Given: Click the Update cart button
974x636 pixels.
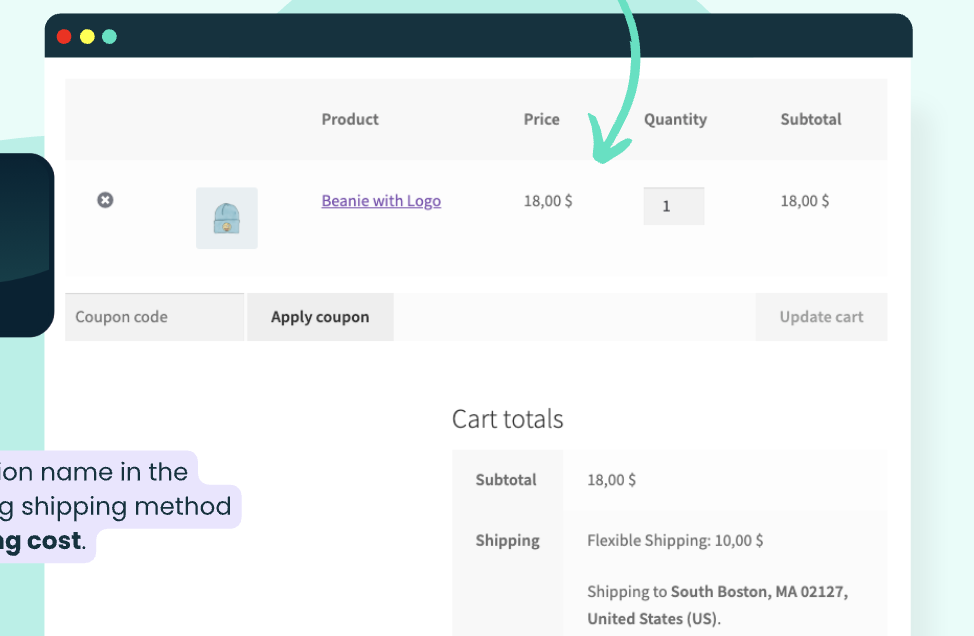Looking at the screenshot, I should pos(821,317).
